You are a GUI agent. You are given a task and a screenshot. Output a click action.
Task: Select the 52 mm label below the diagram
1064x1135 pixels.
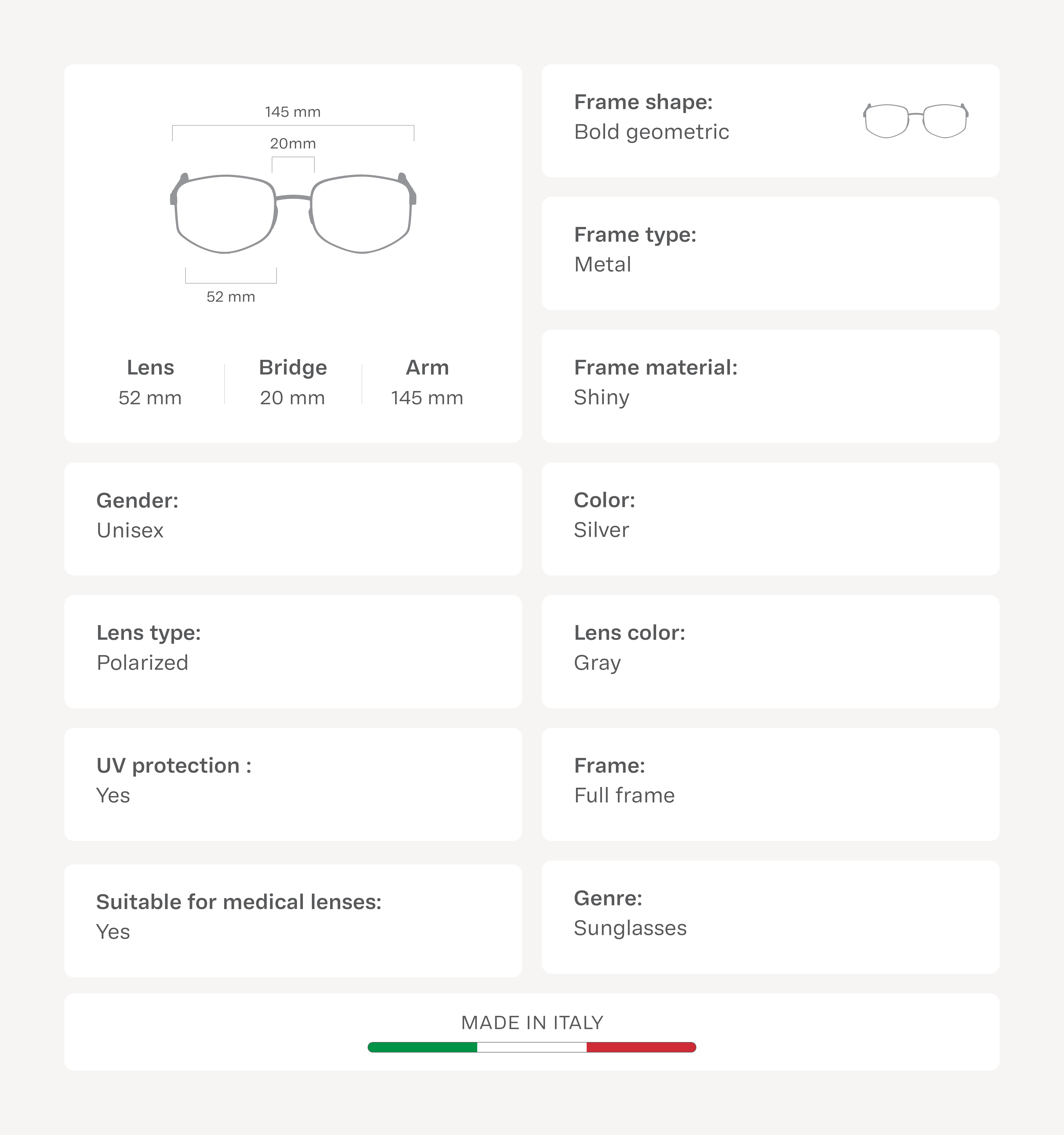coord(231,297)
